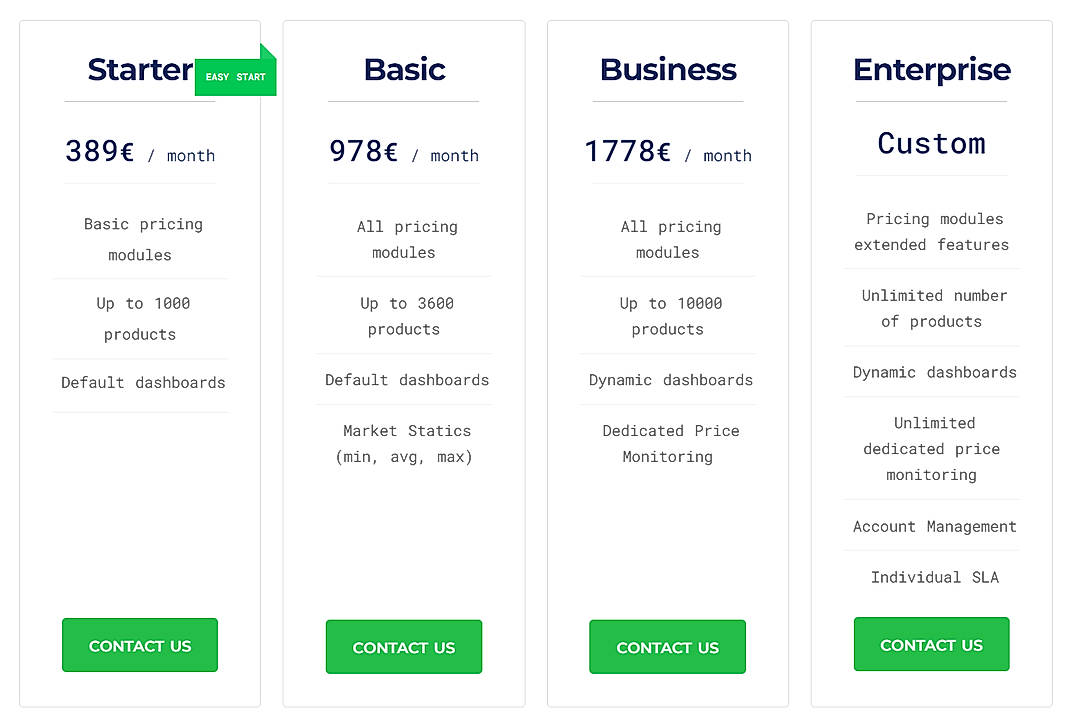Click the Enterprise plan CONTACT US button
This screenshot has width=1070, height=724.
pos(931,643)
